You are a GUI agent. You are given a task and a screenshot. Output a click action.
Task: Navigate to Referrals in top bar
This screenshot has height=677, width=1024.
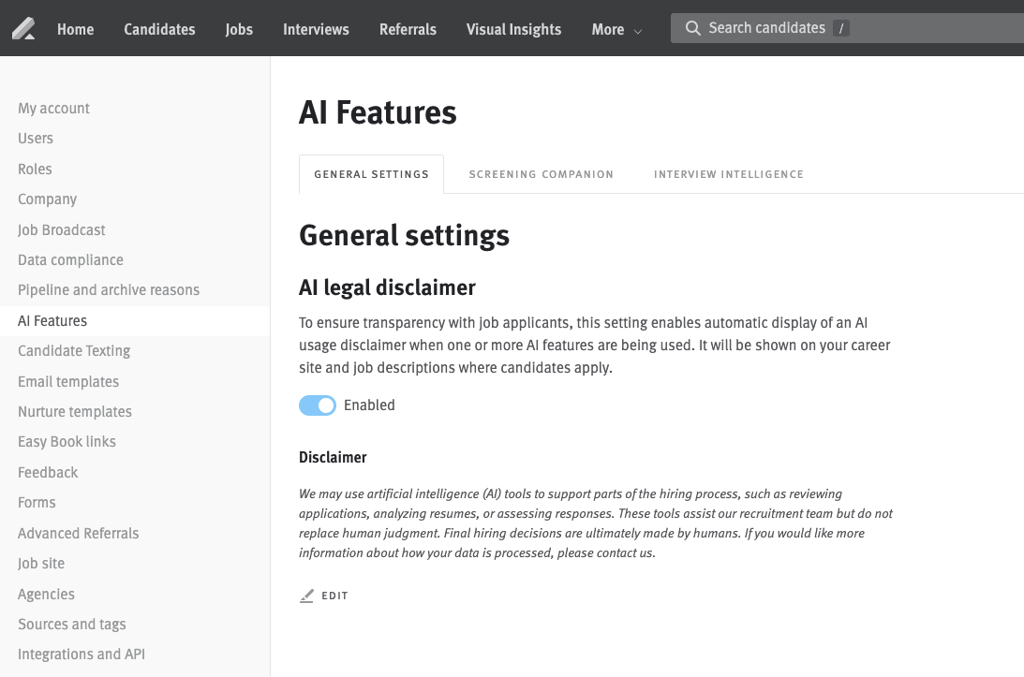click(x=407, y=29)
